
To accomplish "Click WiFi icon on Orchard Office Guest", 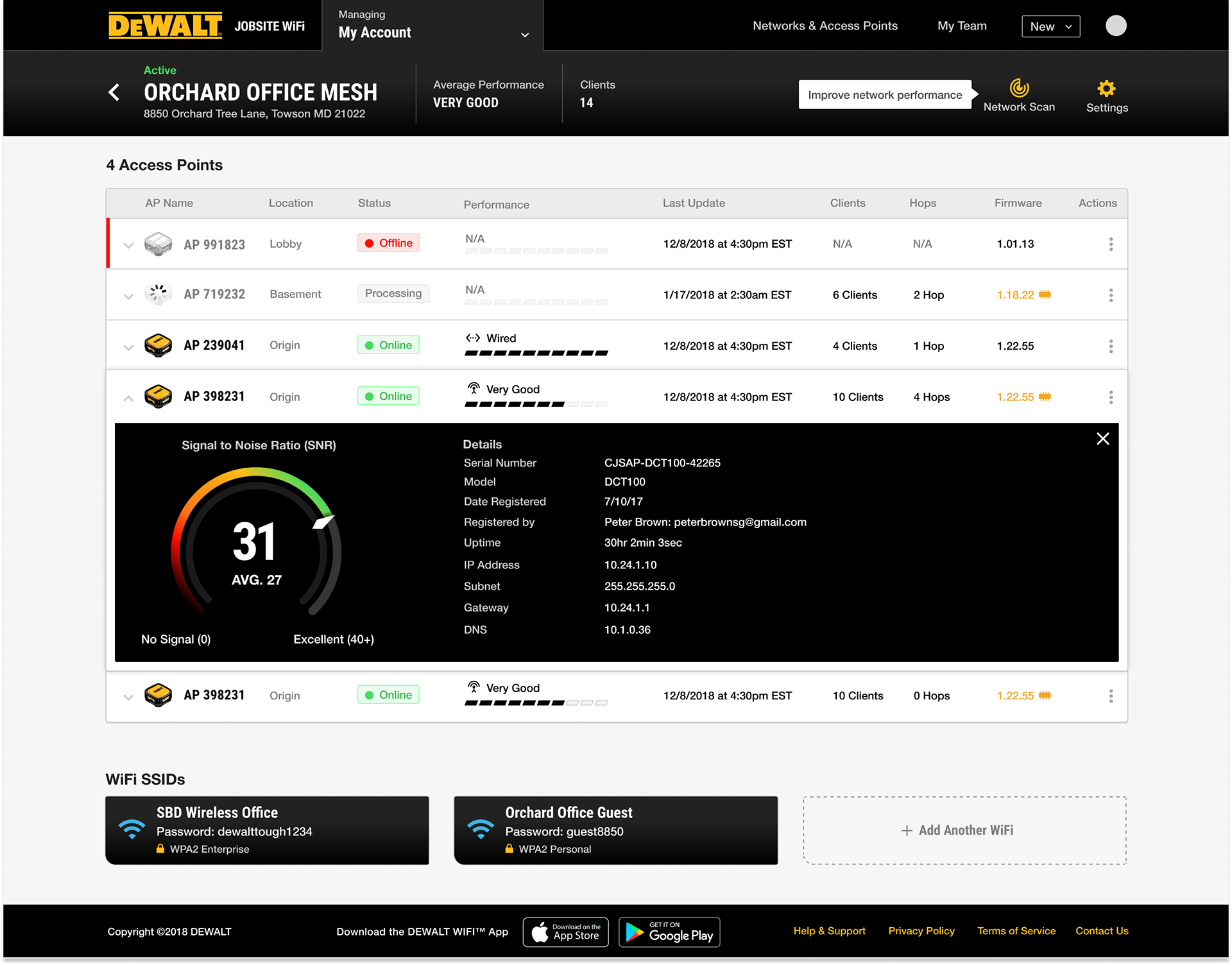I will 481,829.
